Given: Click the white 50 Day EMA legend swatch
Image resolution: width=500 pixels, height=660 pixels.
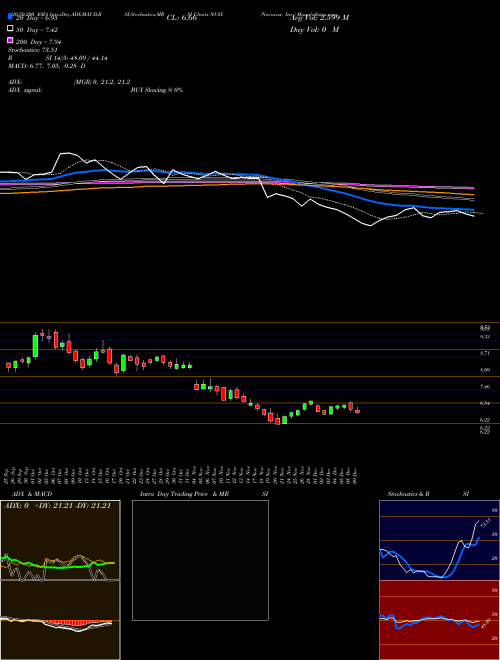Looking at the screenshot, I should pyautogui.click(x=11, y=29).
